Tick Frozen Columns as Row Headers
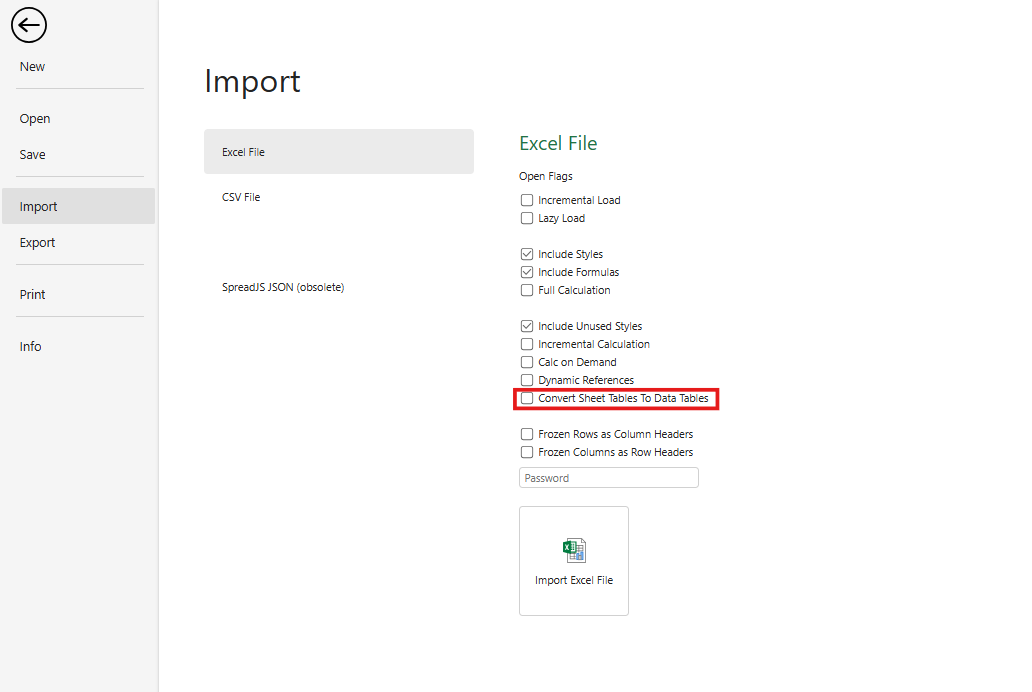 527,452
